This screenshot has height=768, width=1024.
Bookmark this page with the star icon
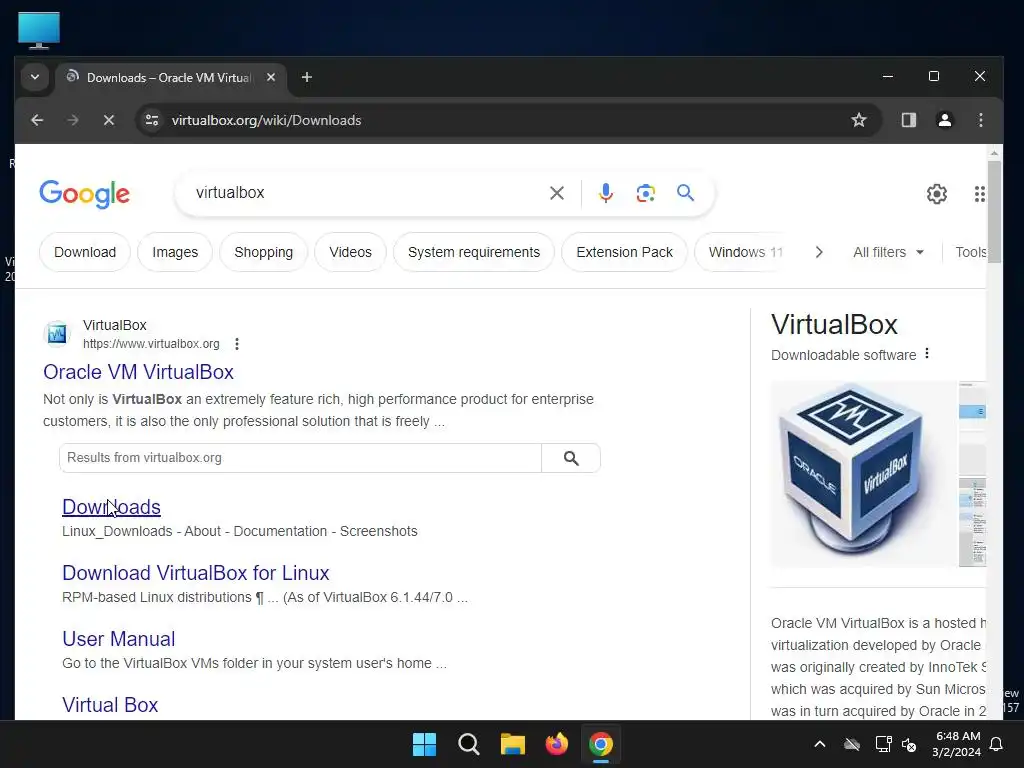tap(859, 120)
